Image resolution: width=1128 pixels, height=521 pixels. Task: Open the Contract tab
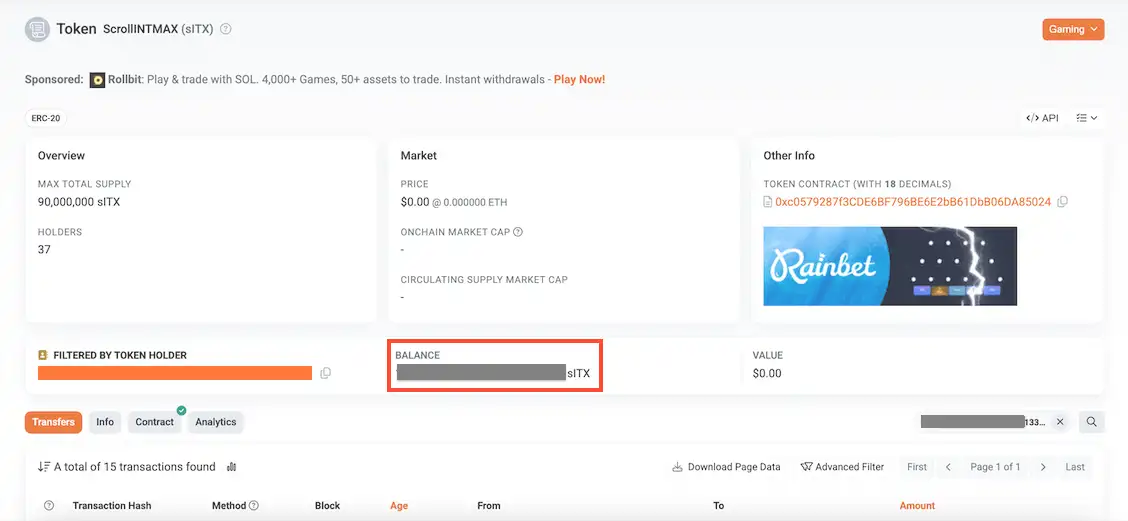coord(155,422)
